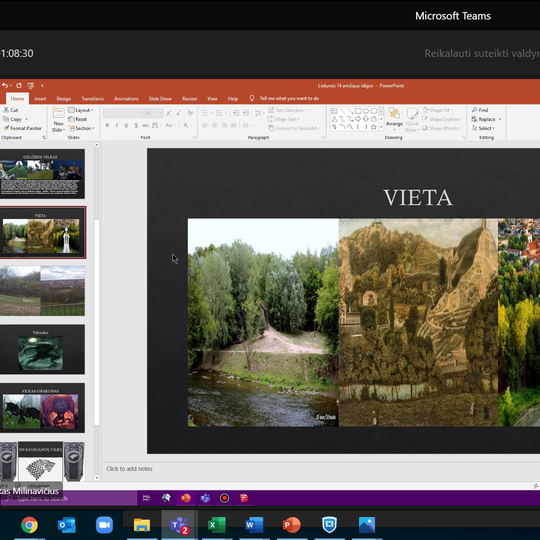This screenshot has width=540, height=540.
Task: Toggle Bold formatting in Font group
Action: (107, 125)
